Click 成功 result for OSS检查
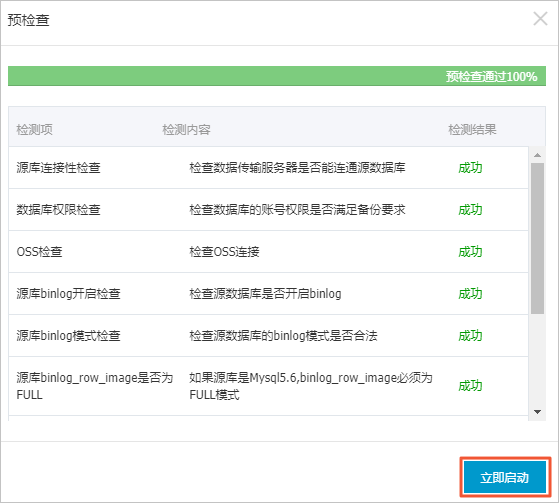Image resolution: width=559 pixels, height=503 pixels. [x=470, y=252]
